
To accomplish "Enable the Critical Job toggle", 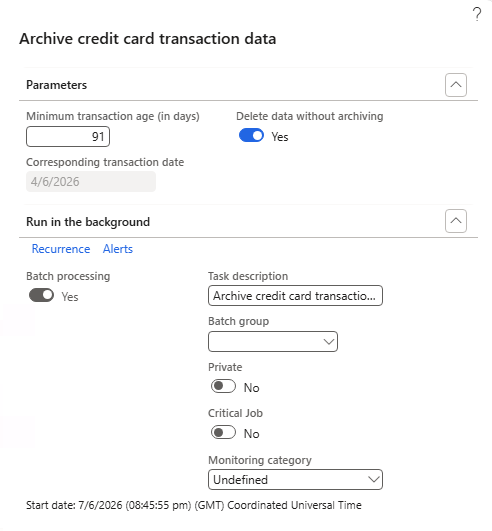I will 223,432.
